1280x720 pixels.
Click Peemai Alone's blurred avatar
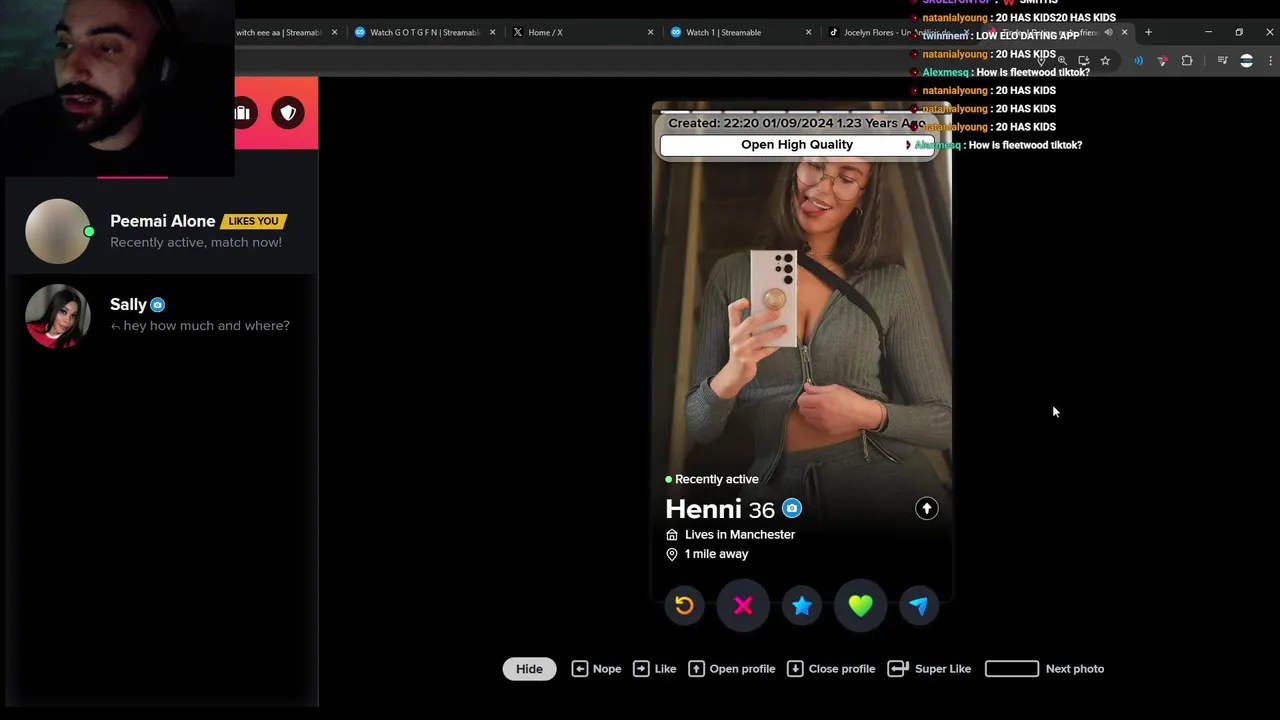pos(58,231)
